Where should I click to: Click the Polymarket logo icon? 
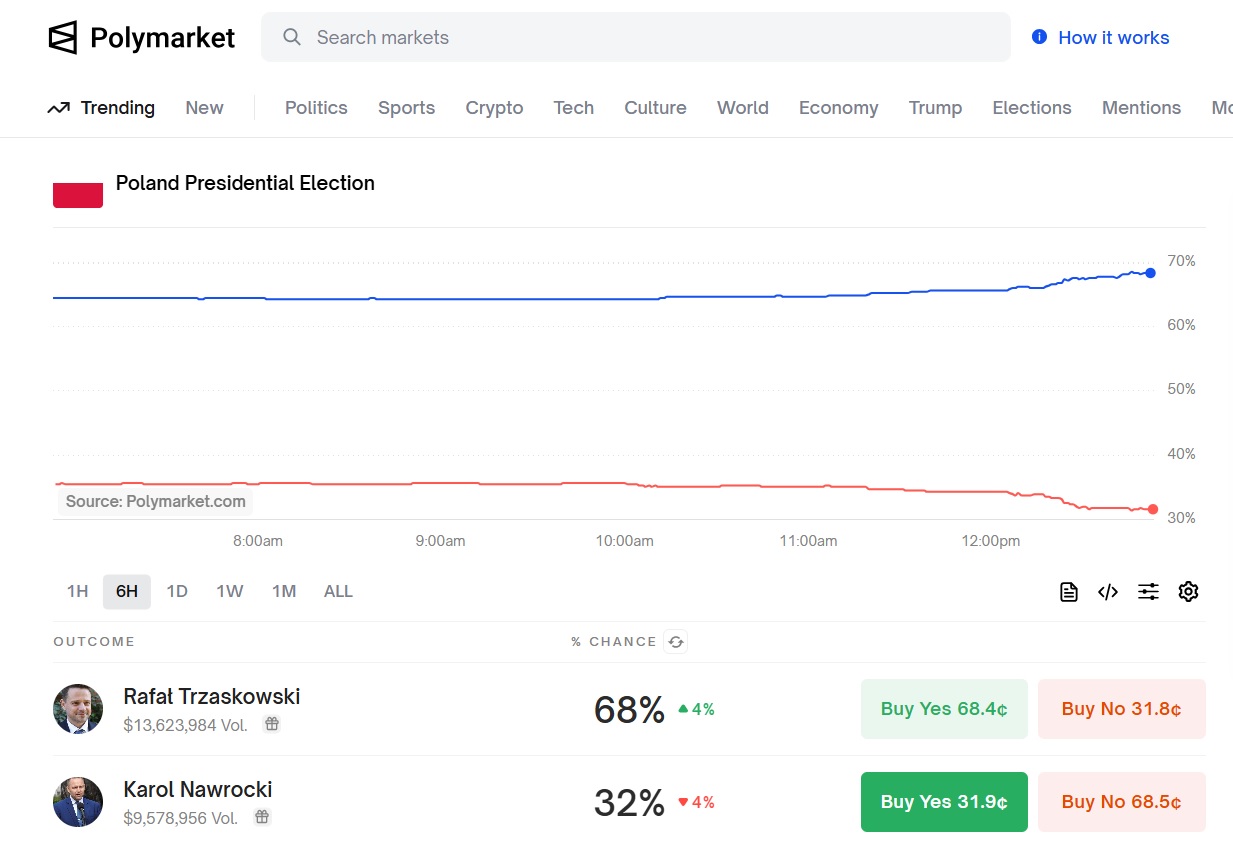[62, 38]
